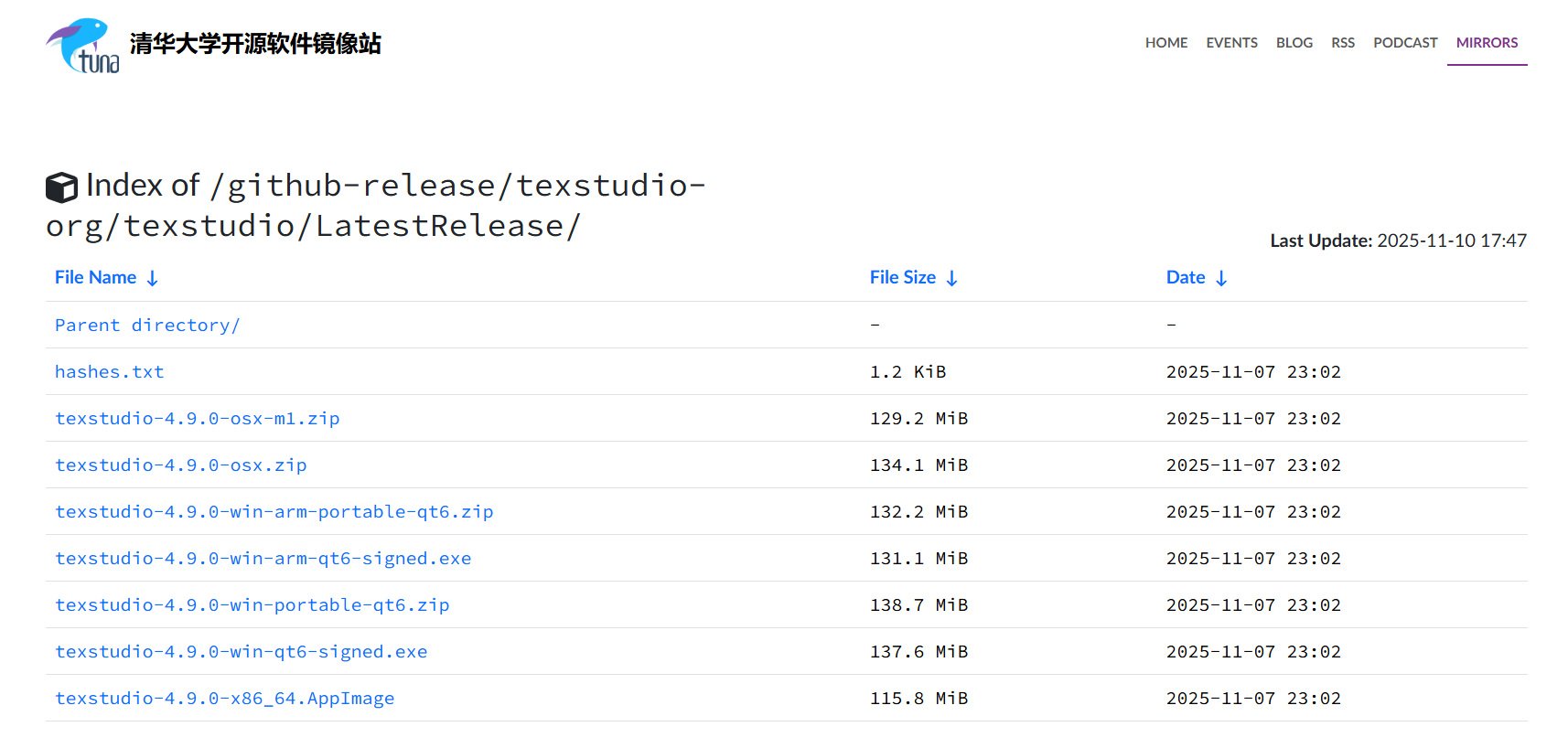Sort by File Name arrow
Image resolution: width=1568 pixels, height=748 pixels.
153,278
